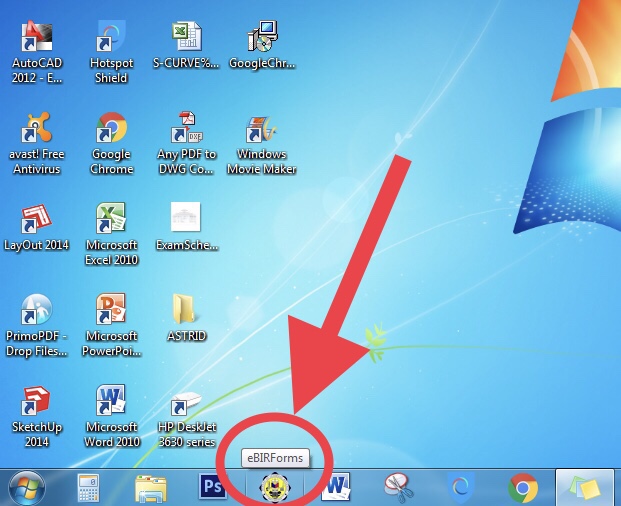
Task: Open Calculator from the taskbar
Action: point(88,487)
